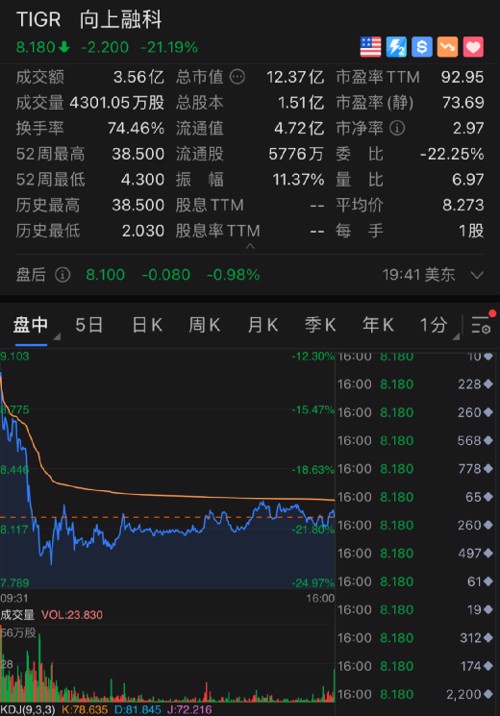Tap the KDJ(9,3,3) indicator label
This screenshot has width=500, height=716.
[x=27, y=710]
